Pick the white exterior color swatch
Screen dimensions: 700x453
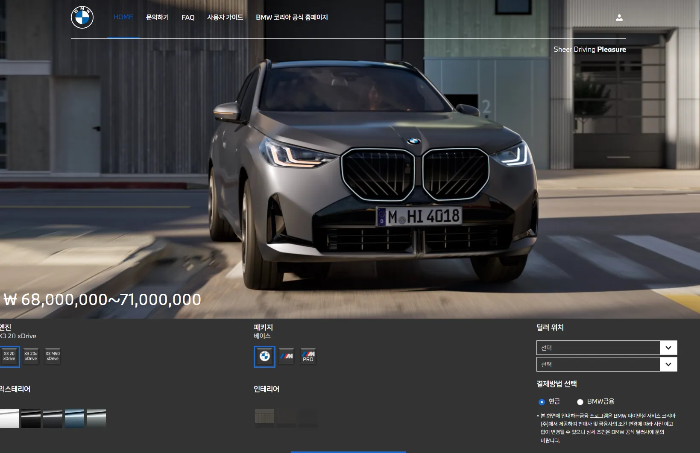9,418
